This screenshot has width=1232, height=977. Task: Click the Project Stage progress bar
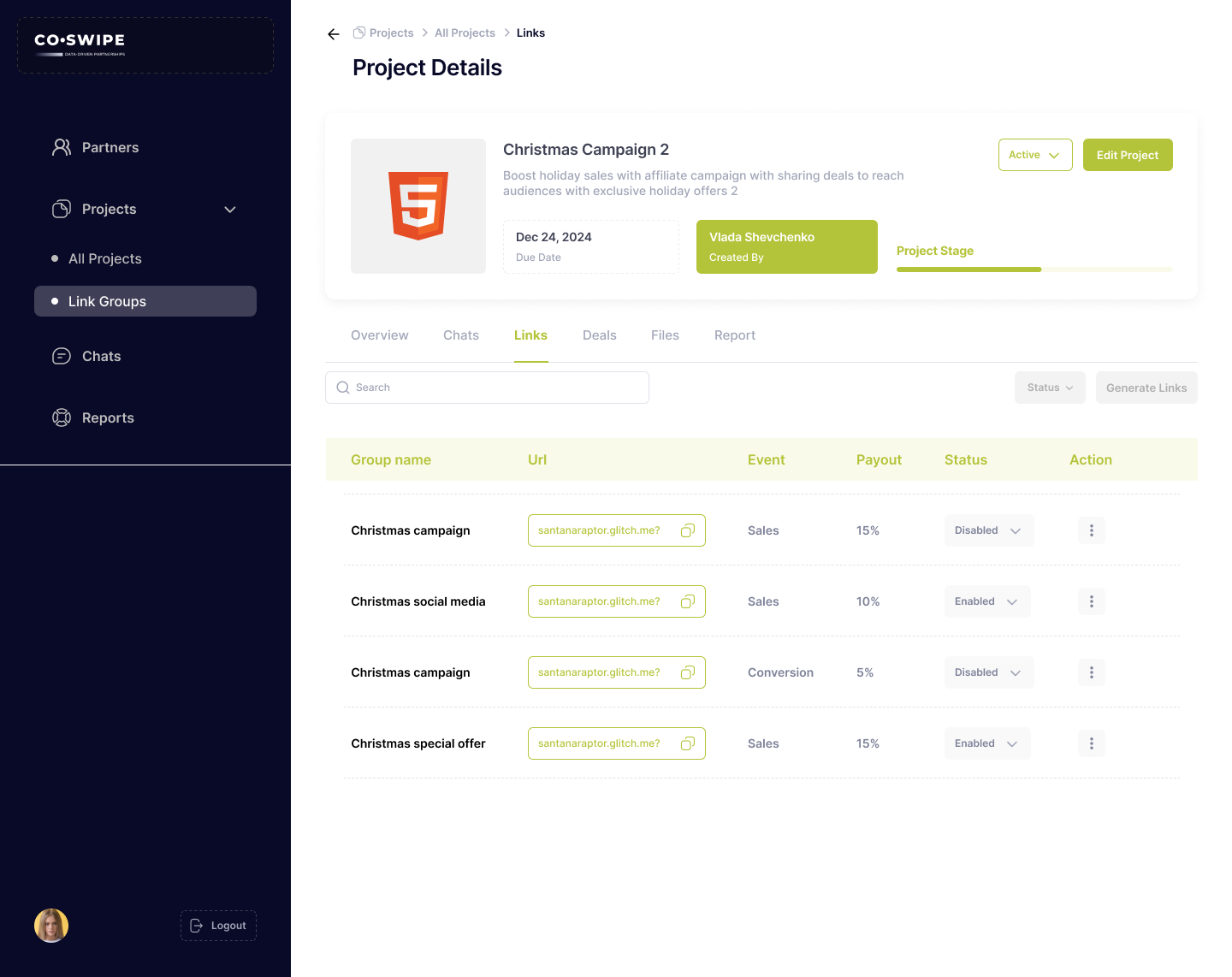(1034, 269)
